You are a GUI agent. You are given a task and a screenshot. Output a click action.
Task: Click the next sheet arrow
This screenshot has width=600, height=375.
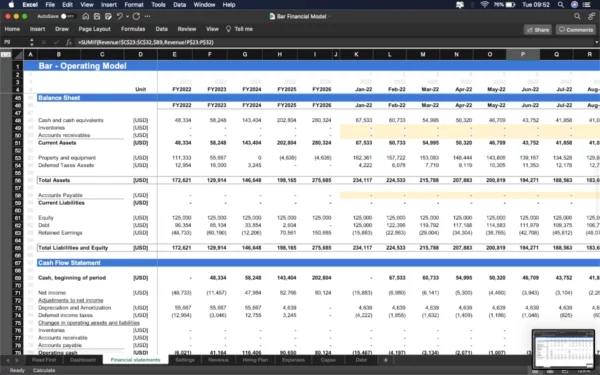(x=17, y=360)
